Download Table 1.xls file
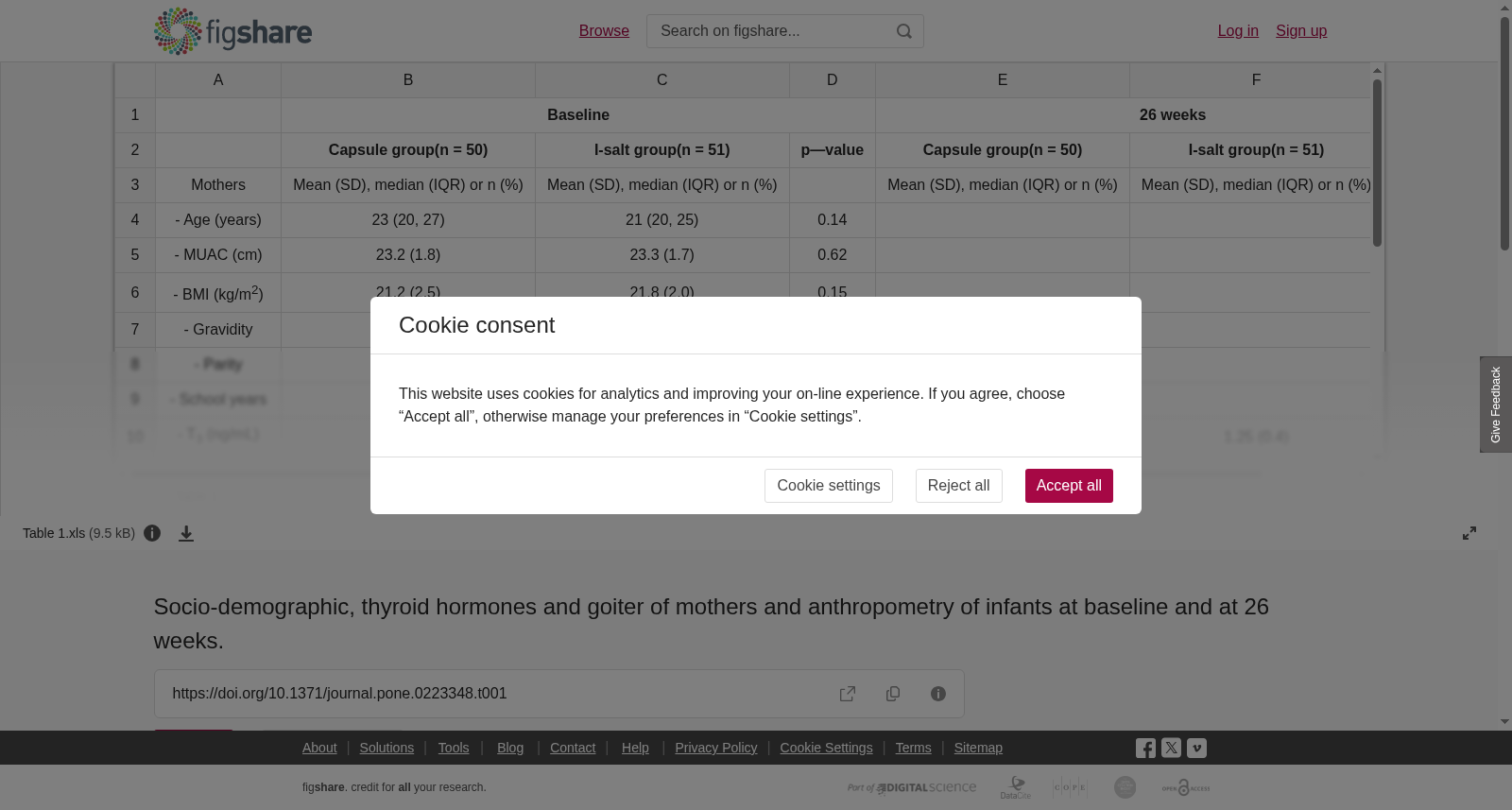 tap(186, 533)
